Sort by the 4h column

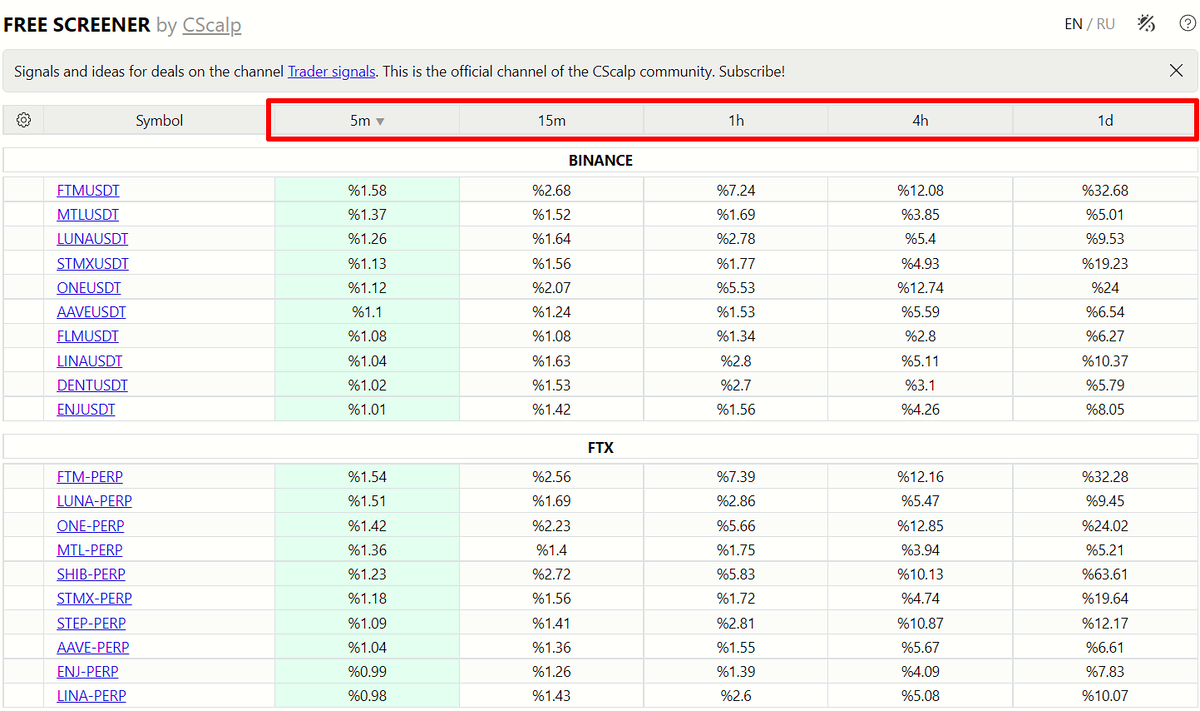click(920, 120)
